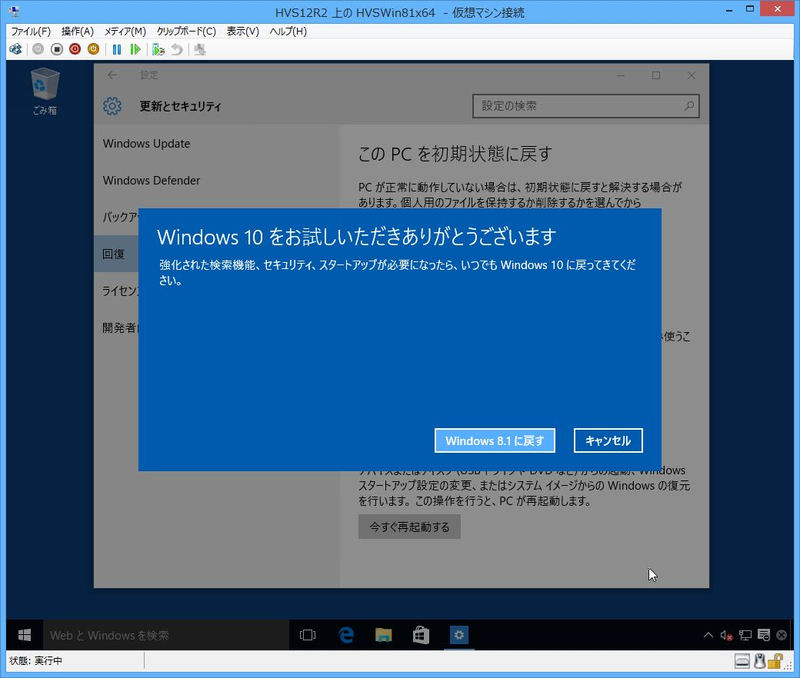
Task: Click the mouse icon in the status bar
Action: tap(760, 661)
